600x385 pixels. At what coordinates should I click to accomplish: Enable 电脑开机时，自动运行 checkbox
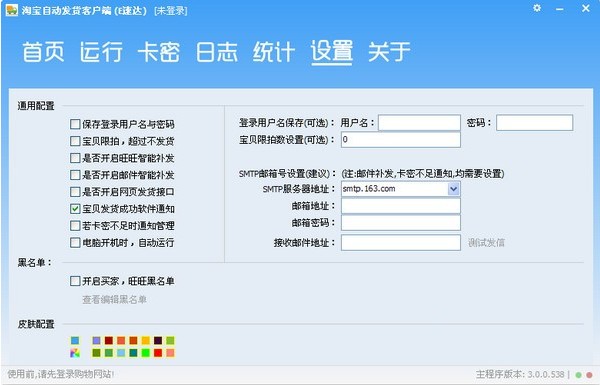(75, 242)
